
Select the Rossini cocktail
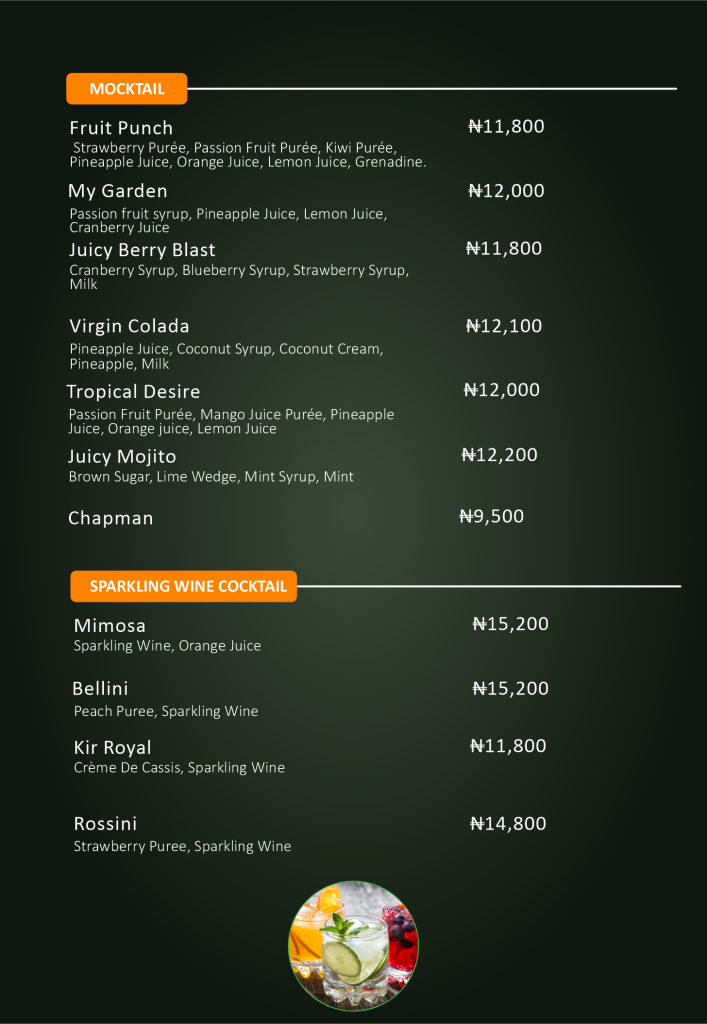tap(105, 824)
